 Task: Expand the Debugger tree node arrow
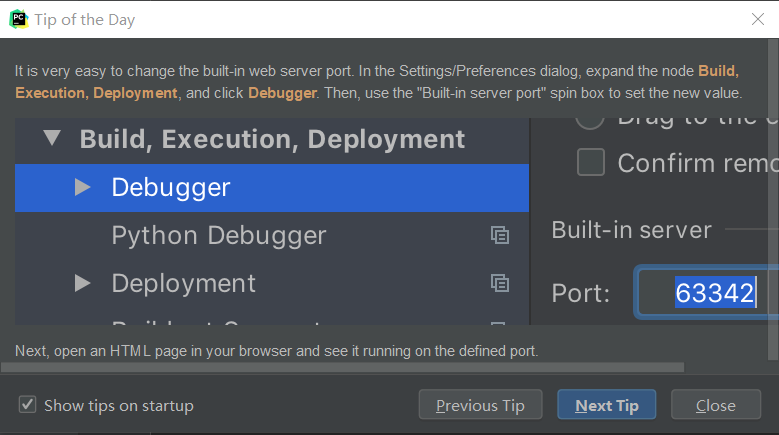point(83,187)
